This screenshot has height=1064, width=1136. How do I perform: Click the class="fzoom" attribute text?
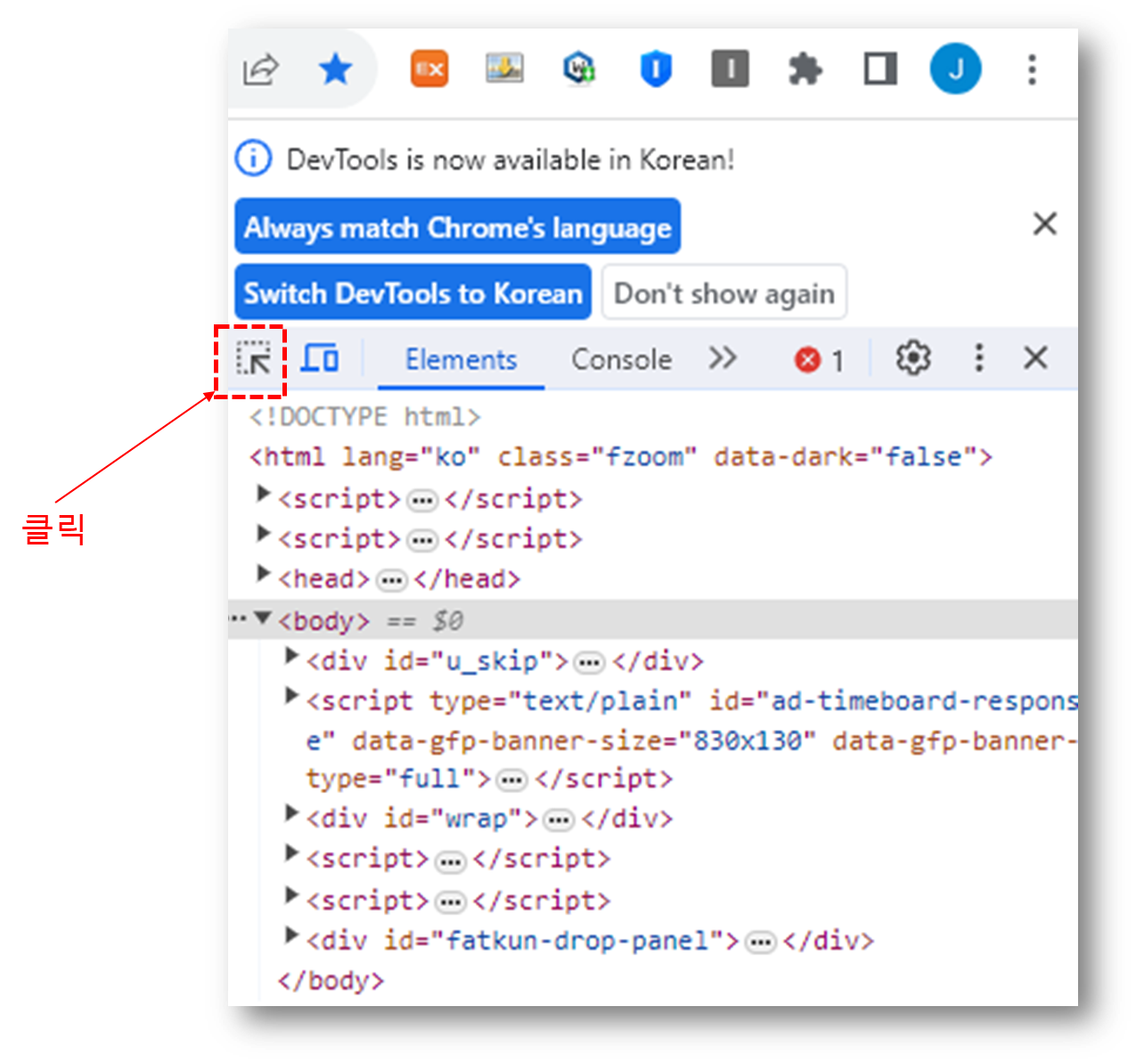[597, 457]
